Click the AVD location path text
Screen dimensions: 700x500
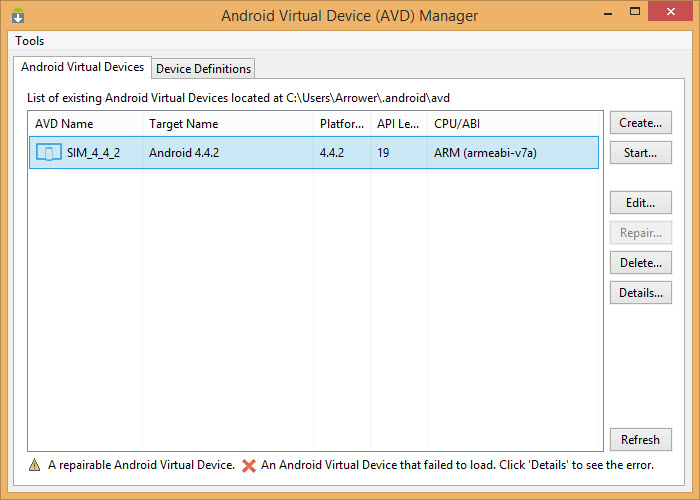point(368,98)
